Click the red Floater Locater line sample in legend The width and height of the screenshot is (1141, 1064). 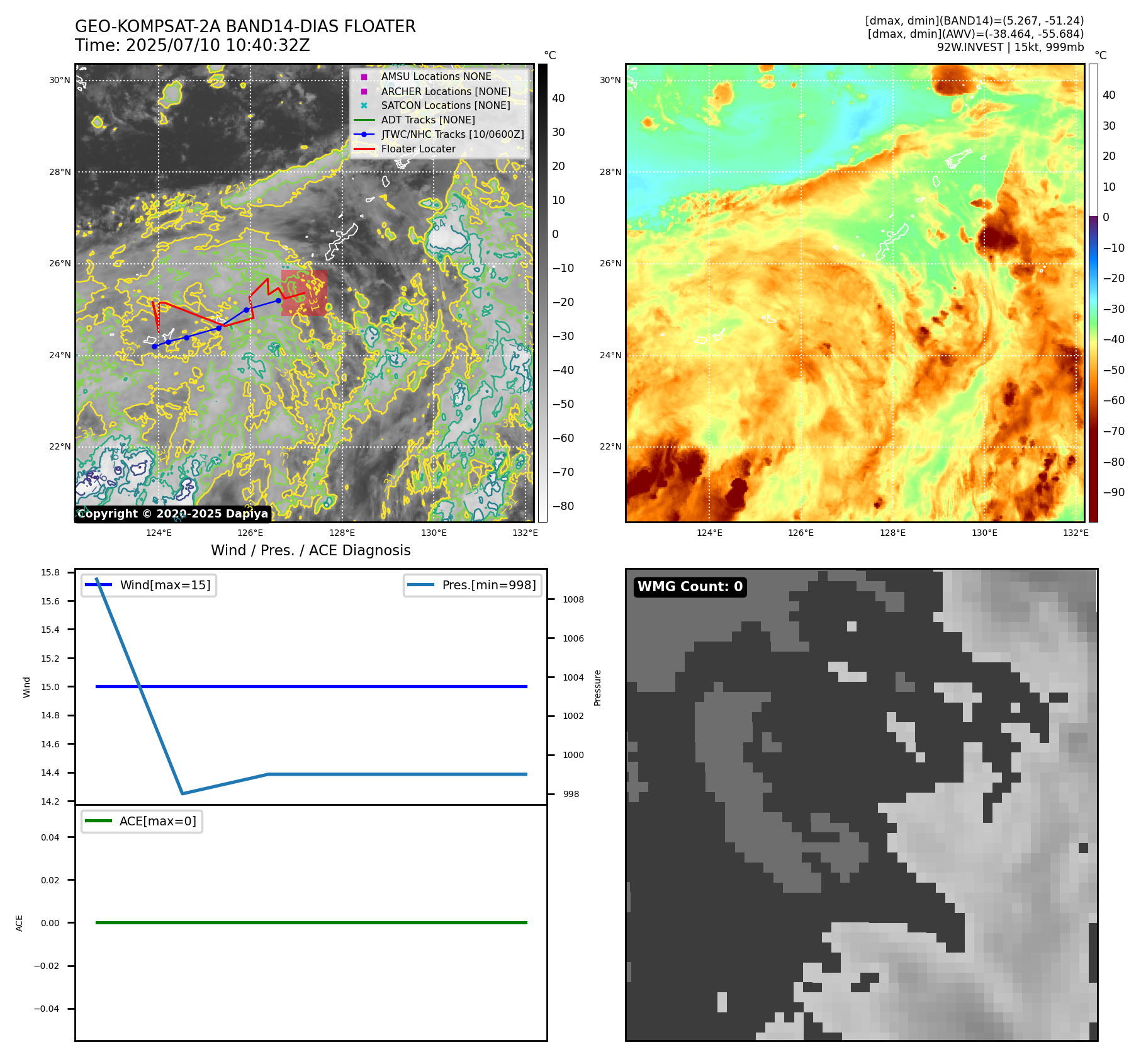click(364, 149)
